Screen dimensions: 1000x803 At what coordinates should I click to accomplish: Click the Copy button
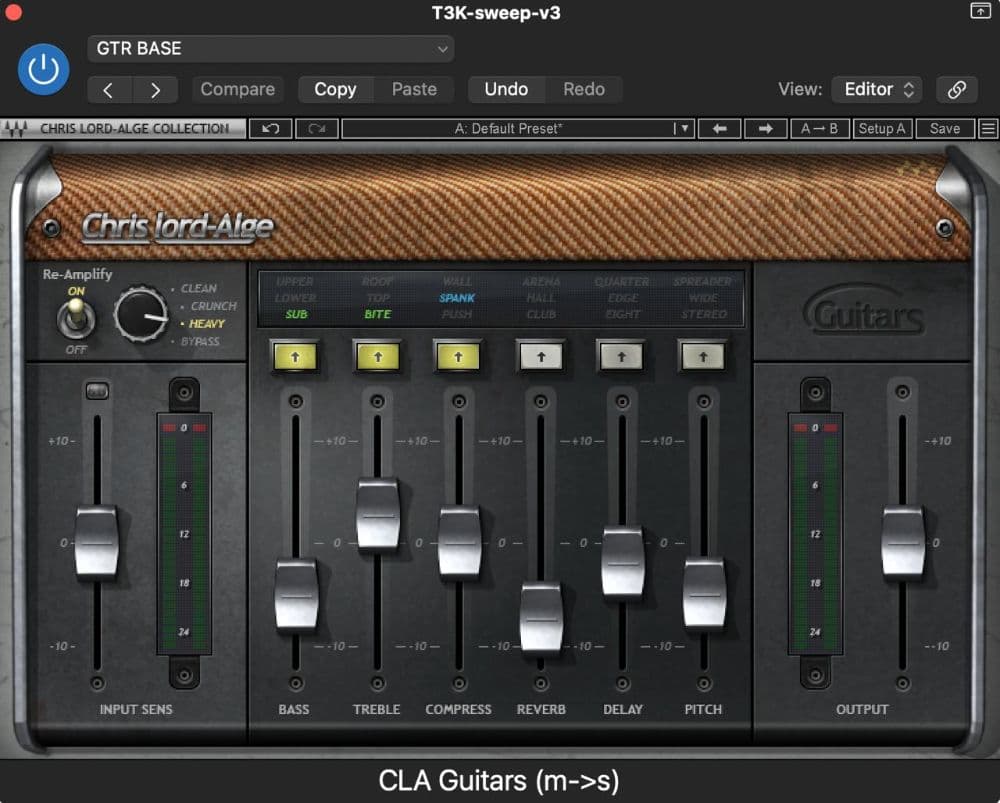pyautogui.click(x=335, y=89)
